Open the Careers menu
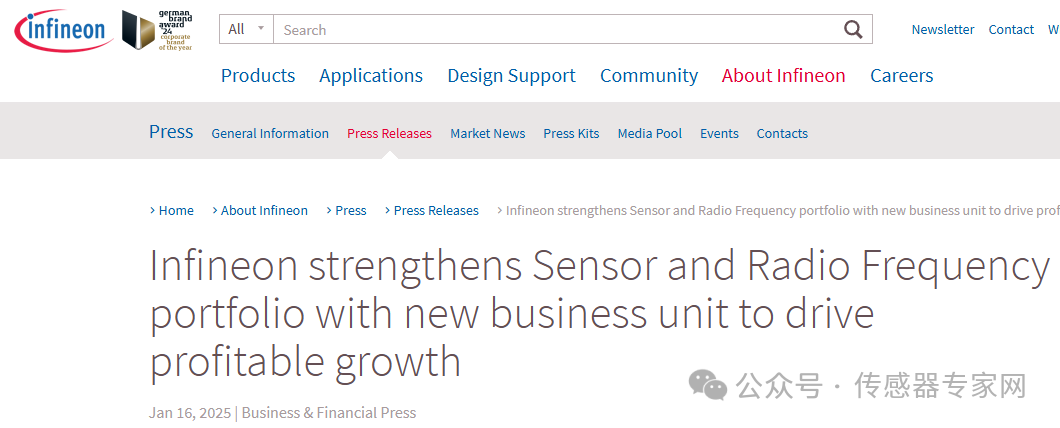The image size is (1060, 428). [901, 76]
